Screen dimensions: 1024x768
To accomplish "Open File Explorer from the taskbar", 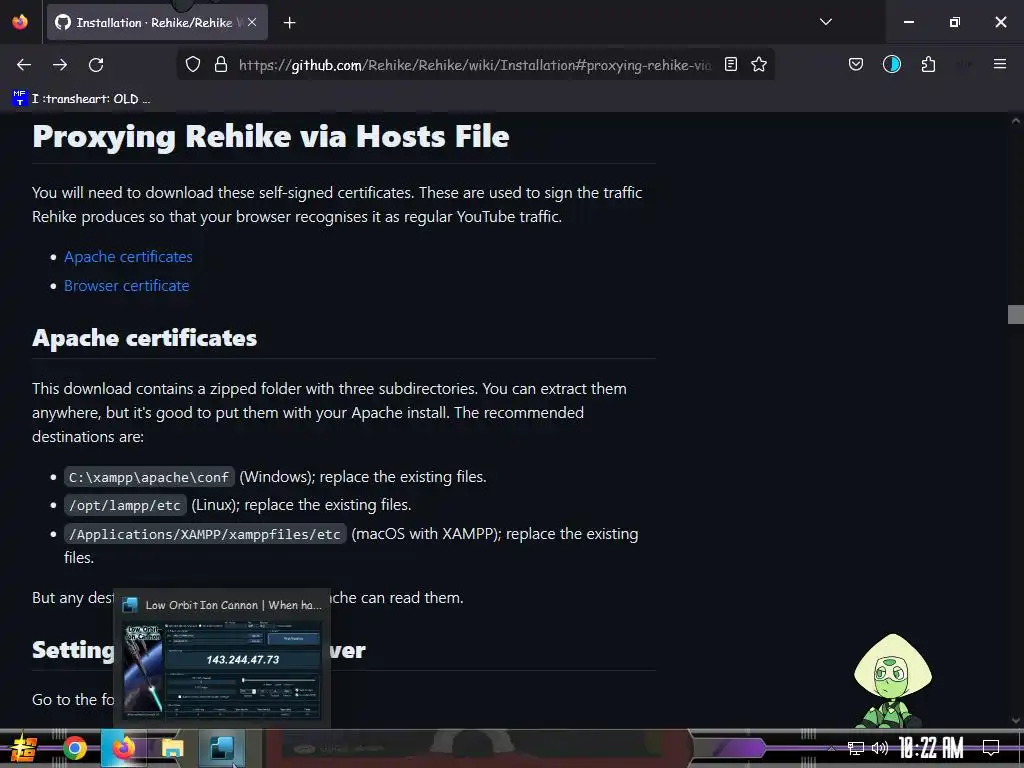I will click(172, 748).
